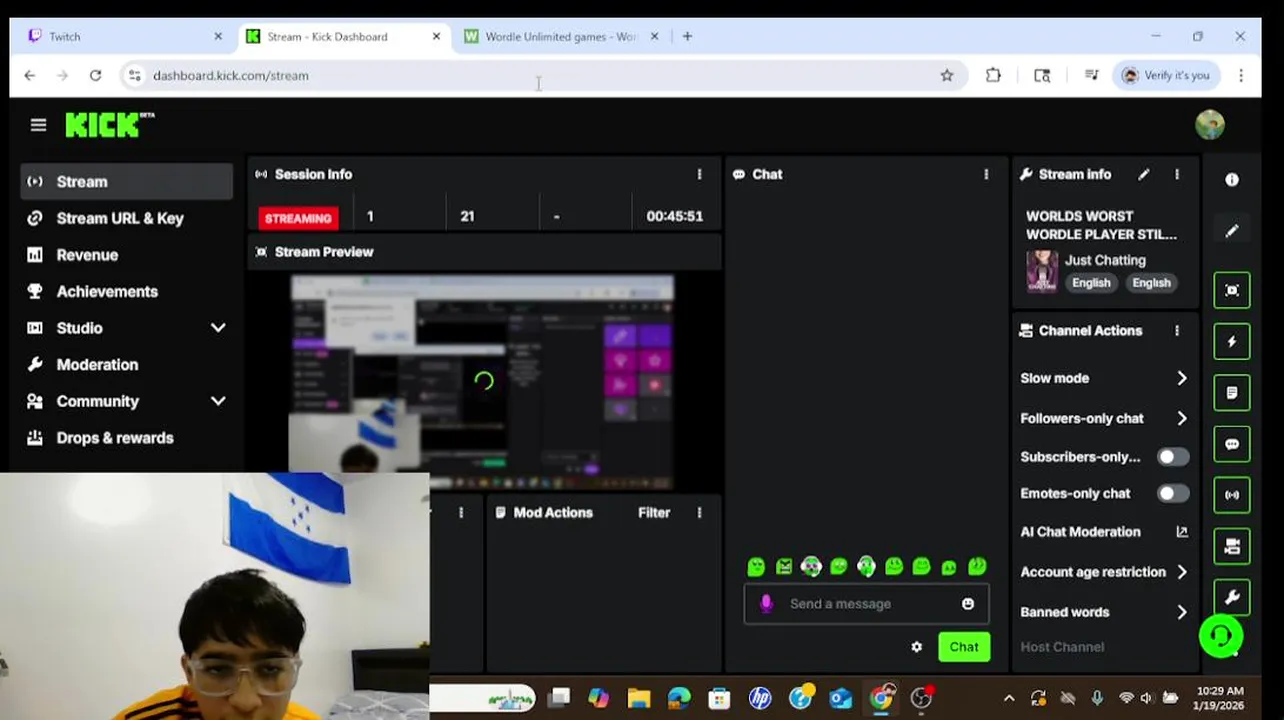The width and height of the screenshot is (1284, 720).
Task: Click the WORLDS WORST WORDLE PLAYER title
Action: (1101, 225)
